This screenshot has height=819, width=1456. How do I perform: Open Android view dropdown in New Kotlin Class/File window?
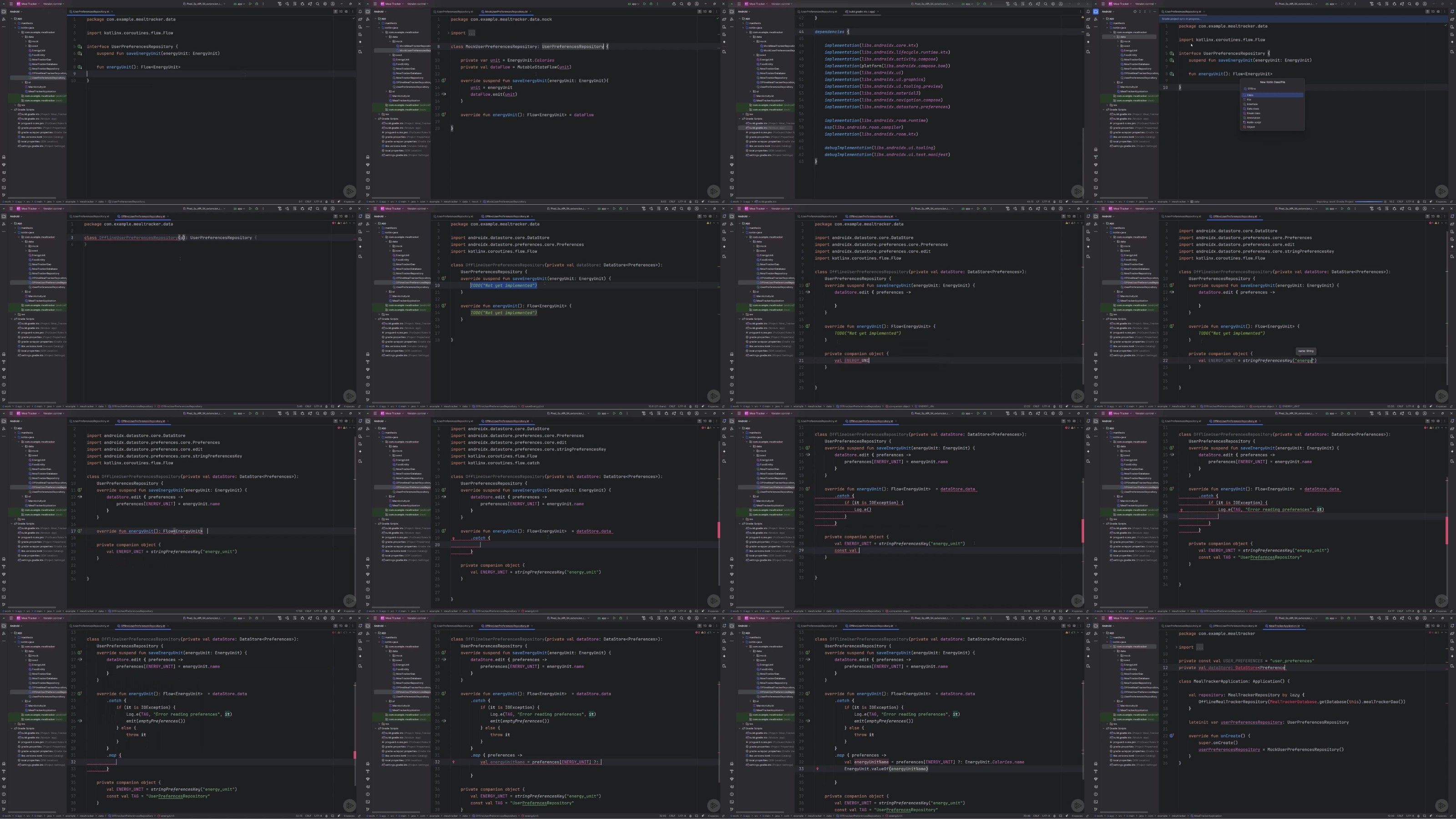(x=1108, y=11)
